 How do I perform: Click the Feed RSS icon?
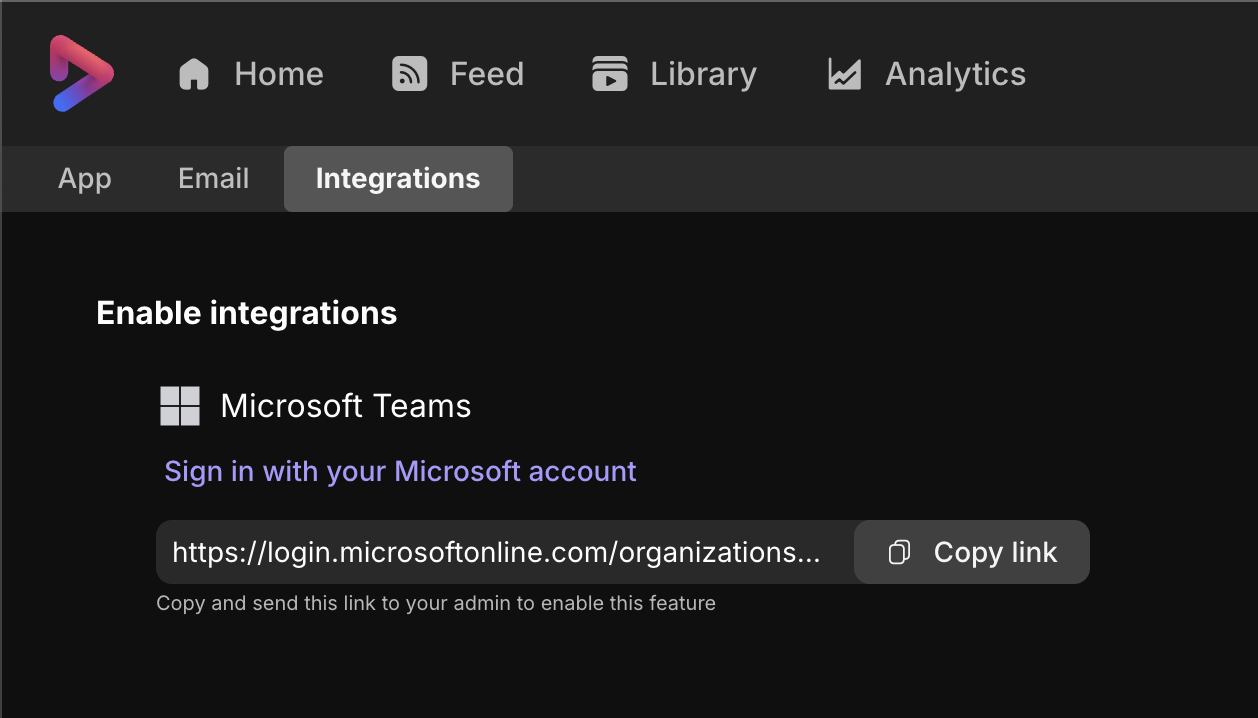pos(410,74)
